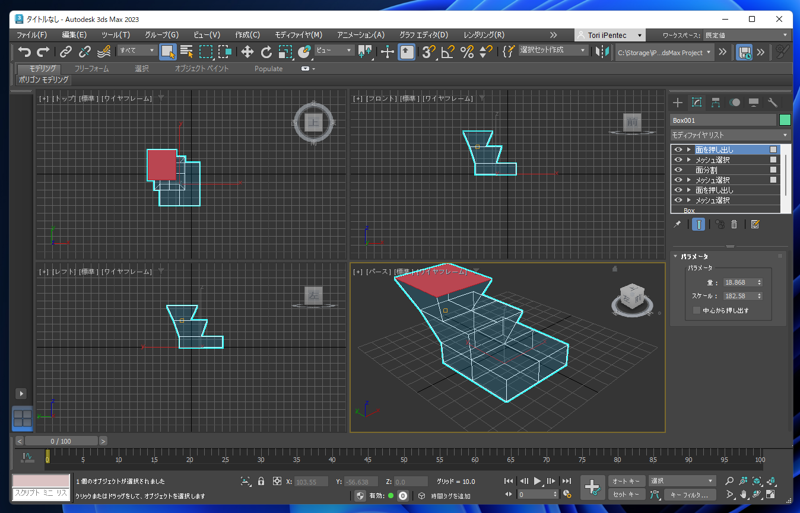Screen dimensions: 800x513
Task: Open the モディファイヤ(M) menu
Action: 298,35
